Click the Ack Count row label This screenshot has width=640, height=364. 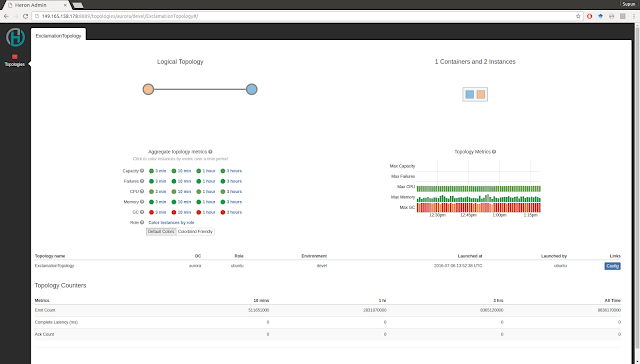pos(44,334)
